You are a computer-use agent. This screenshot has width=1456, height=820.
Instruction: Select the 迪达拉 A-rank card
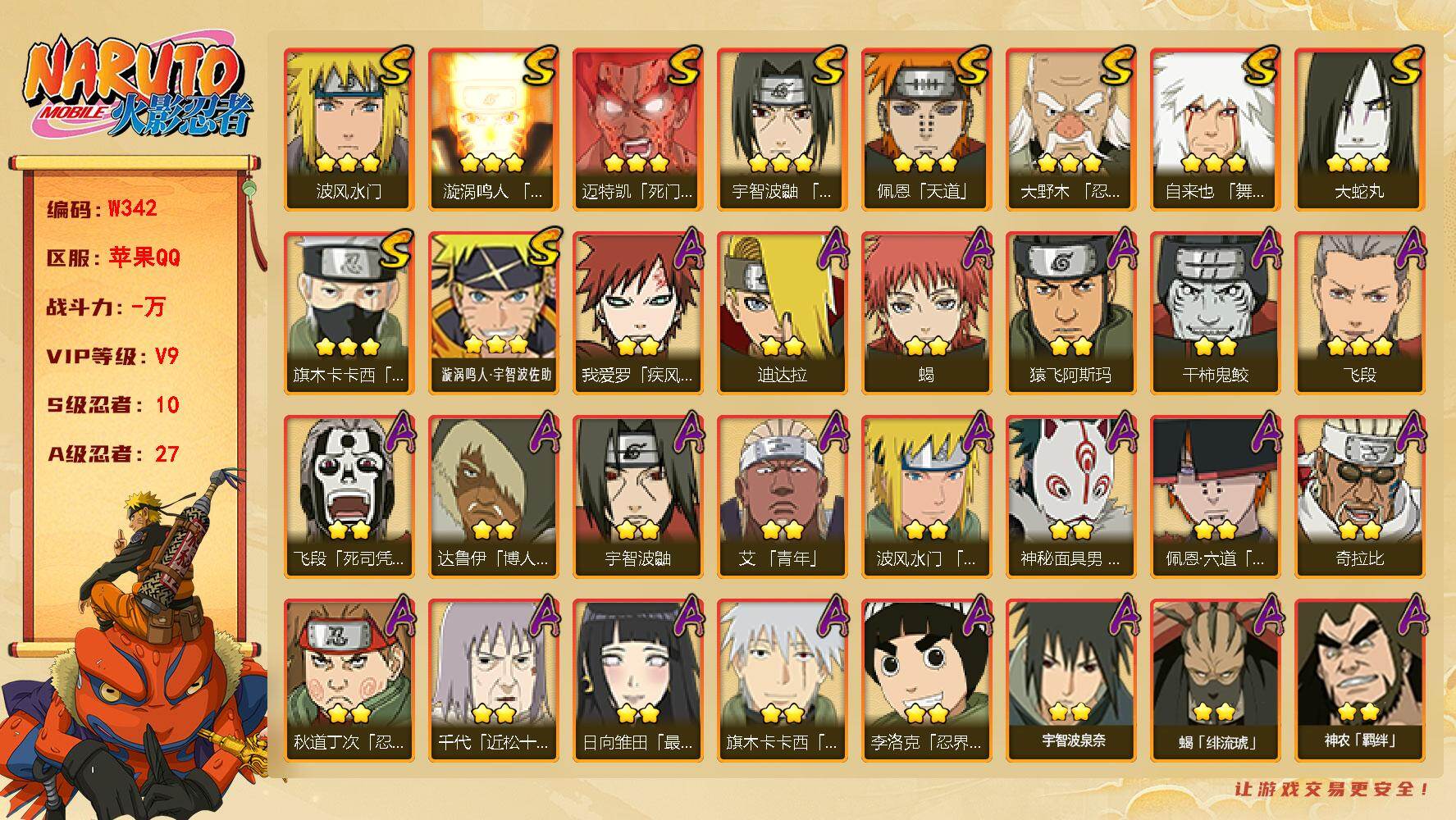point(783,313)
